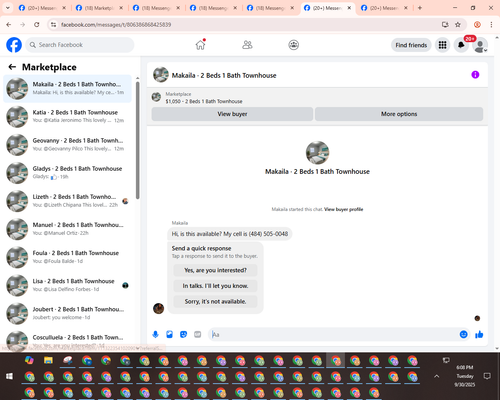Click the conversation list scrollbar
The image size is (500, 400).
(x=137, y=140)
